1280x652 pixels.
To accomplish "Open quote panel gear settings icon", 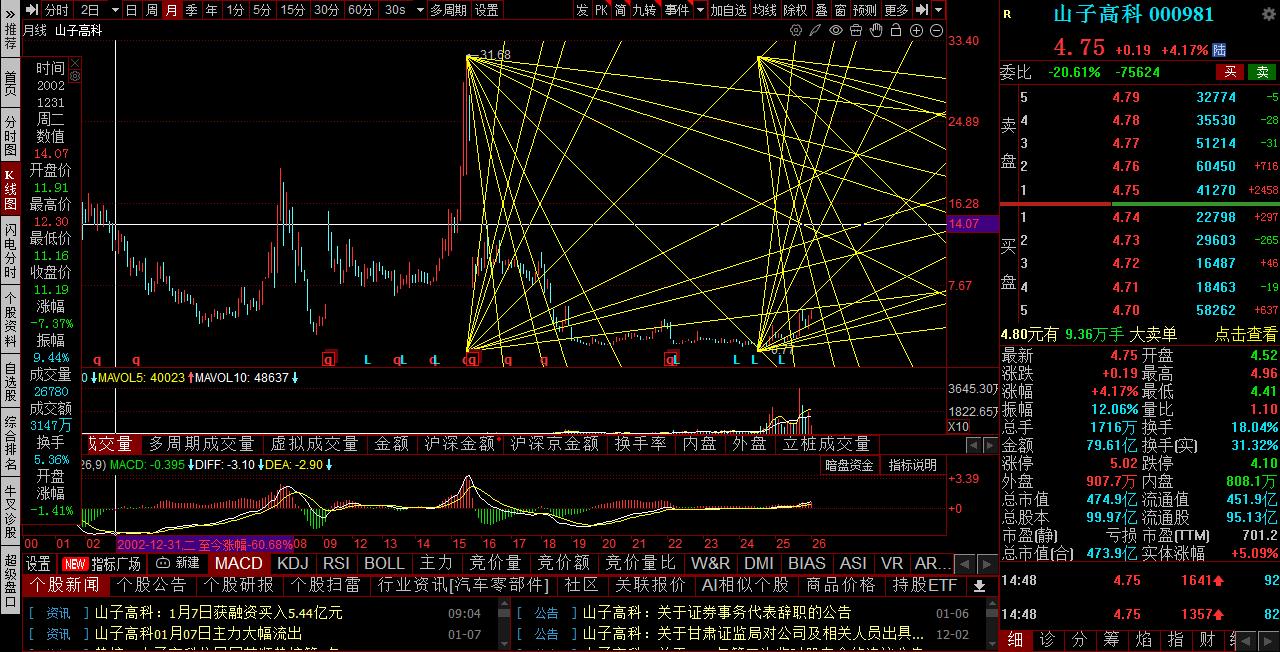I will point(1269,13).
